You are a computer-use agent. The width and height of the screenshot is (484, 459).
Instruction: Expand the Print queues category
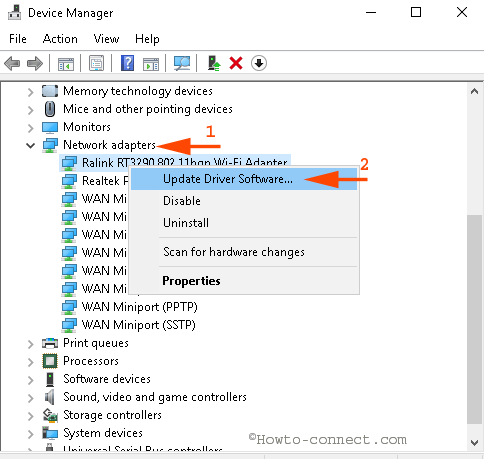31,344
